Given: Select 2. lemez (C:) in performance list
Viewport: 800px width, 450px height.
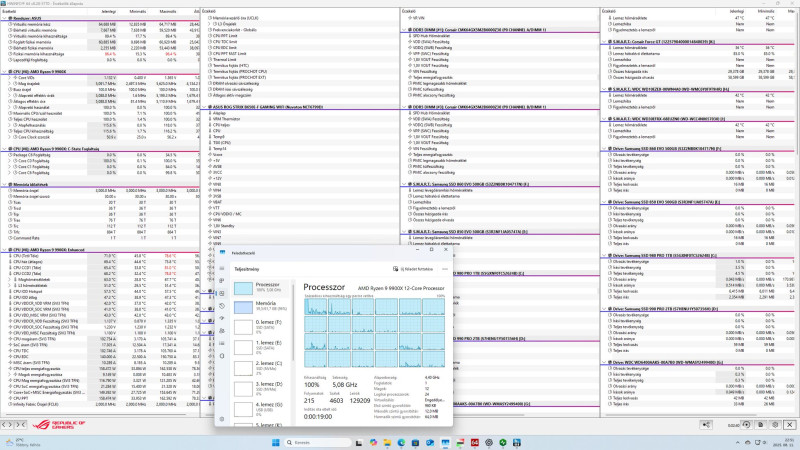Looking at the screenshot, I should [x=260, y=368].
